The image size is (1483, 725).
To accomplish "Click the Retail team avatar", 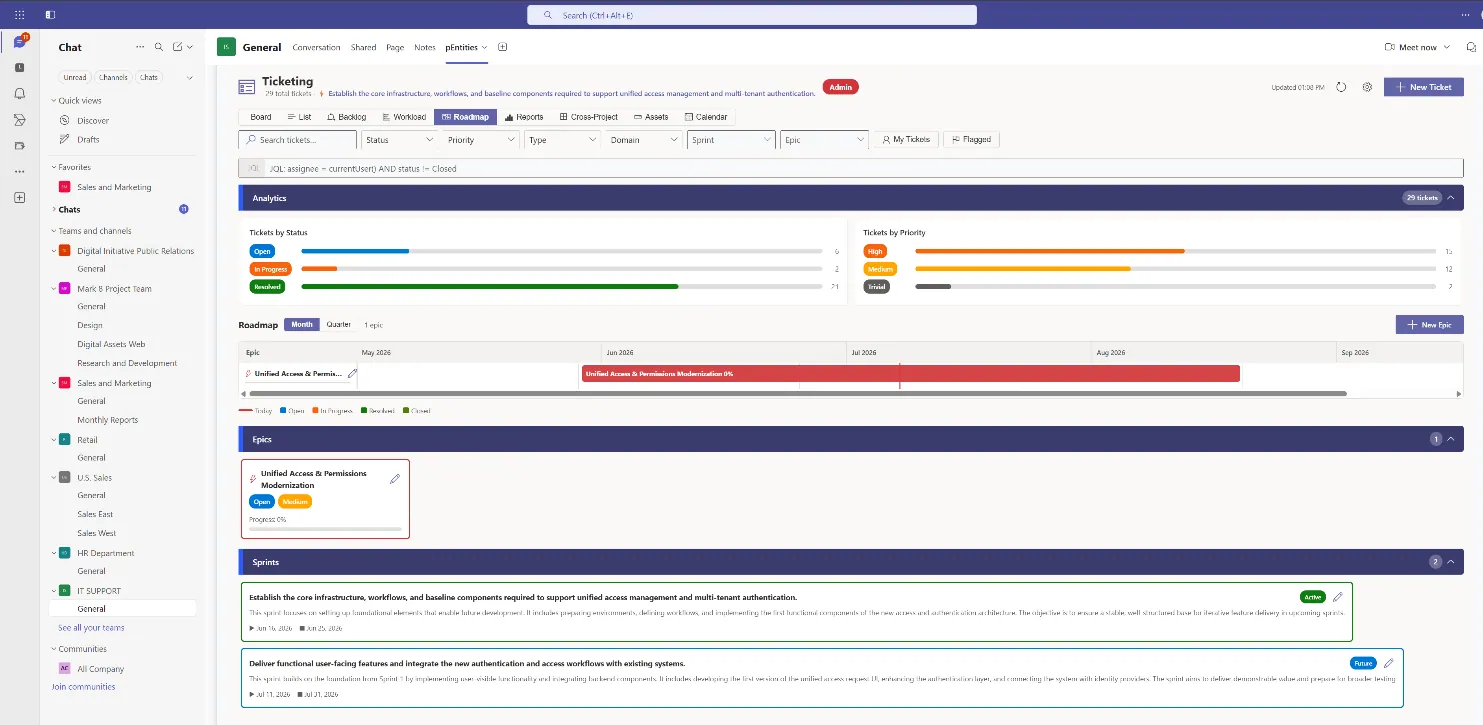I will tap(64, 439).
